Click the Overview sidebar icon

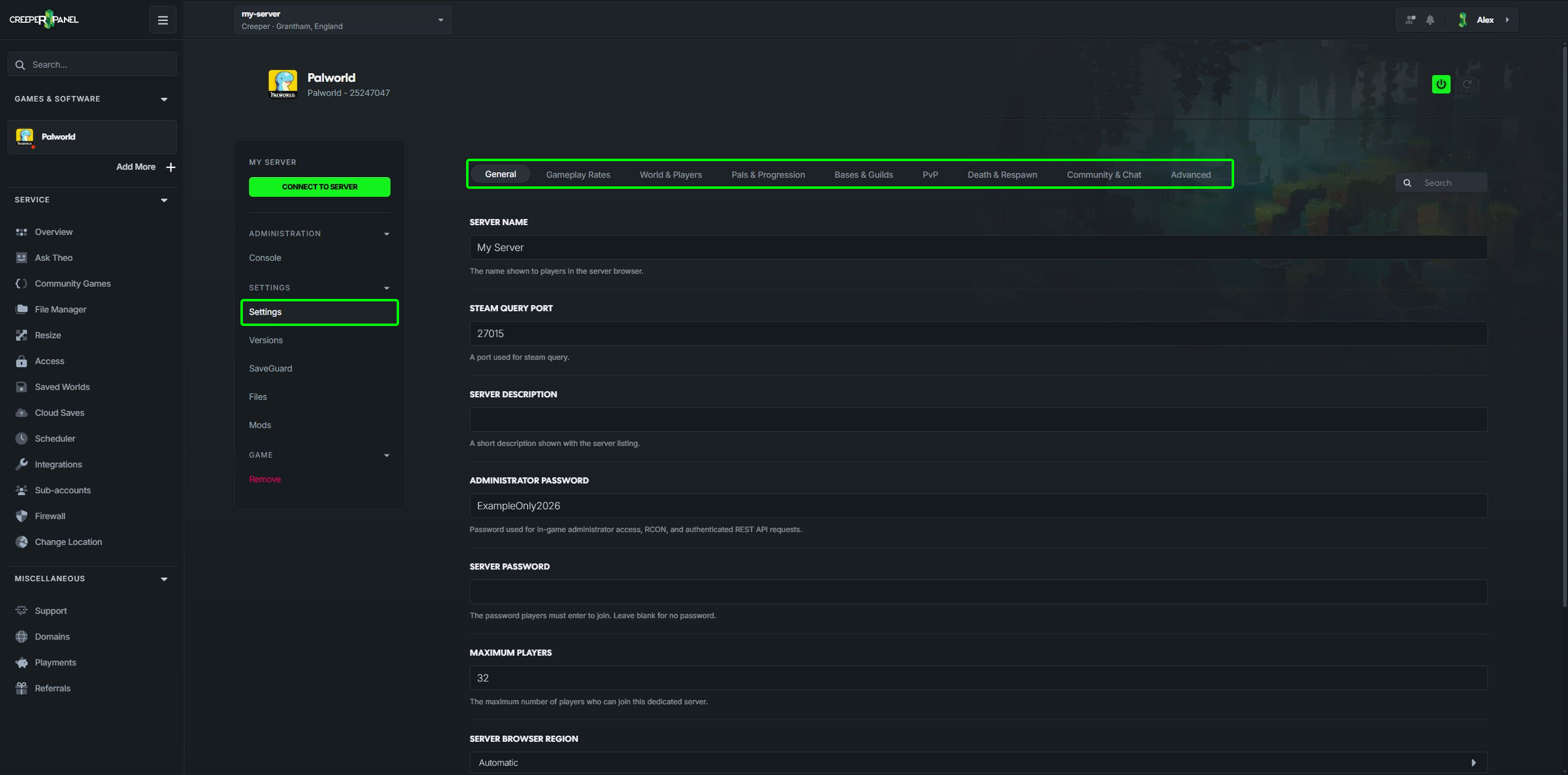[22, 232]
